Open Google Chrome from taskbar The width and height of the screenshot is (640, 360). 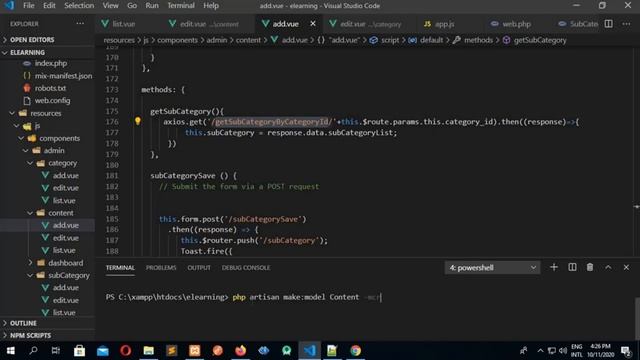point(356,351)
